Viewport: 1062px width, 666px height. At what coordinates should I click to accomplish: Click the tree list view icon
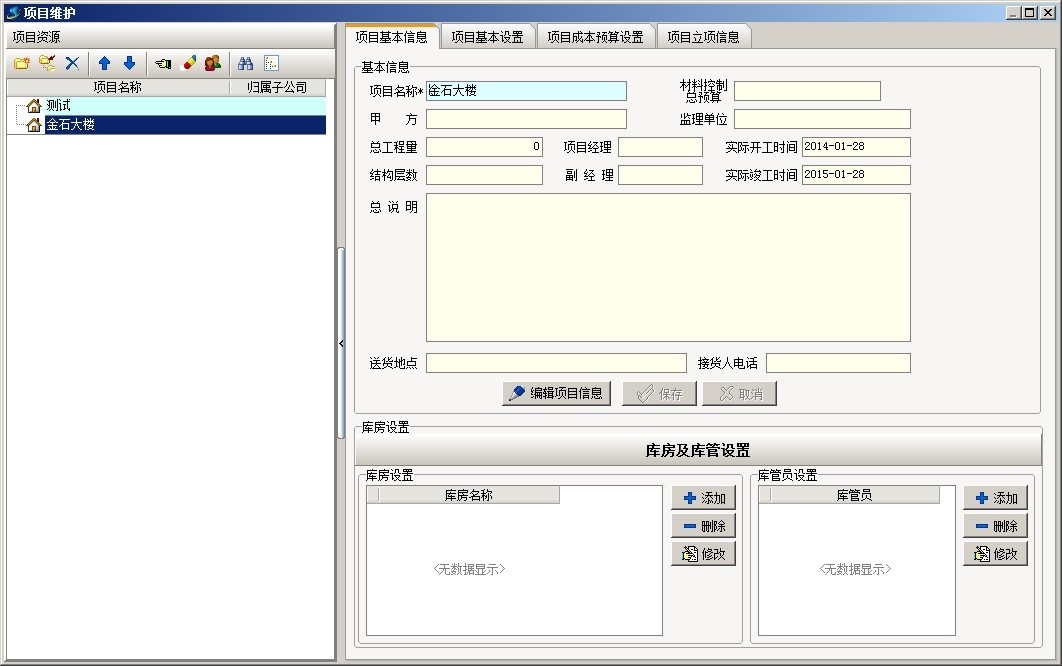pyautogui.click(x=271, y=63)
